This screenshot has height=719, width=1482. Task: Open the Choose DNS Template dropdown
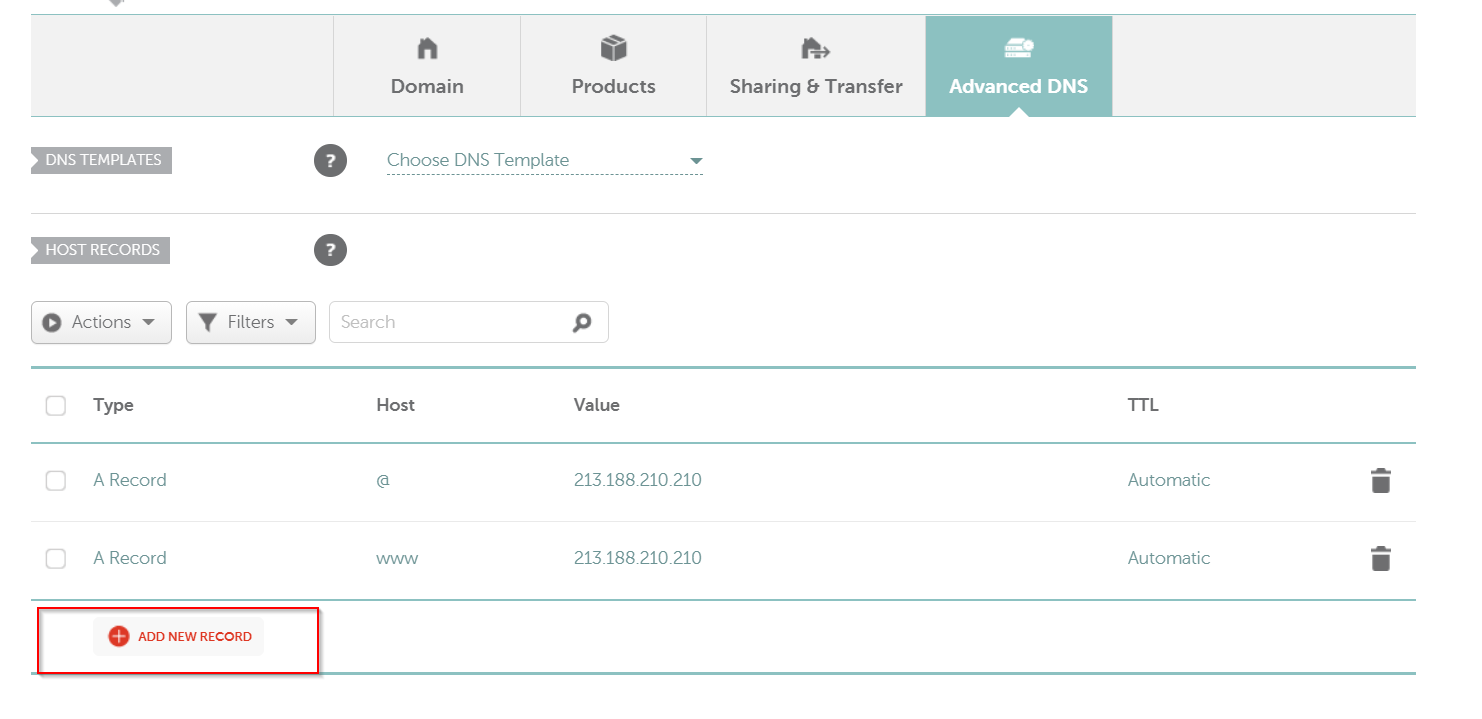[544, 161]
